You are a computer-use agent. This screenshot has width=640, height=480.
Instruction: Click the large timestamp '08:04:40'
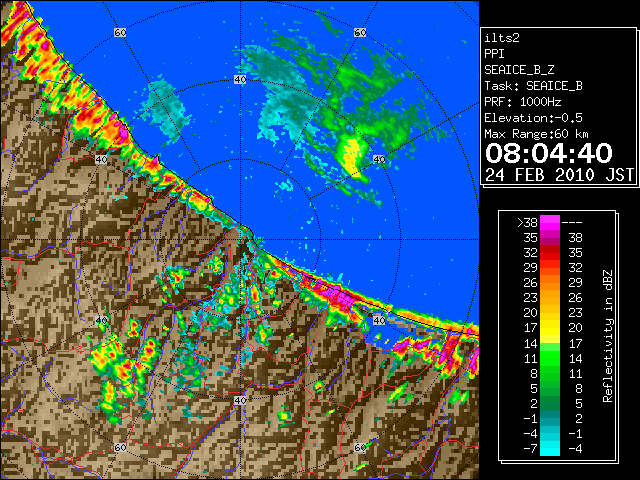point(549,153)
